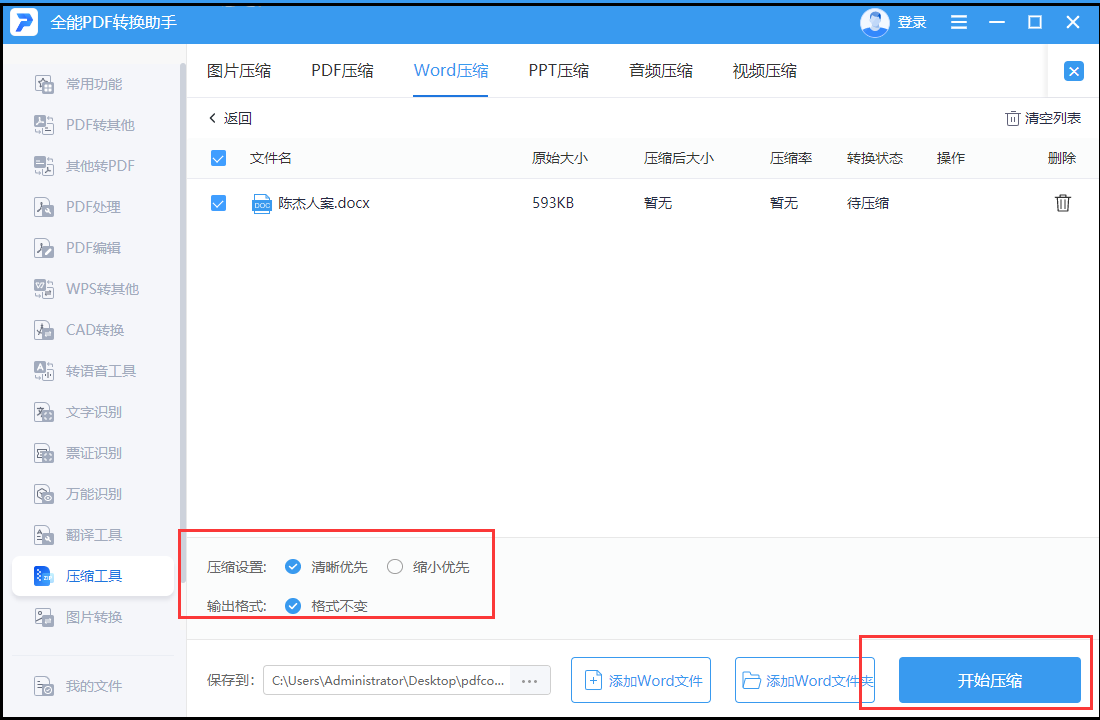1100x720 pixels.
Task: Select 格式不变 output format option
Action: tap(326, 606)
